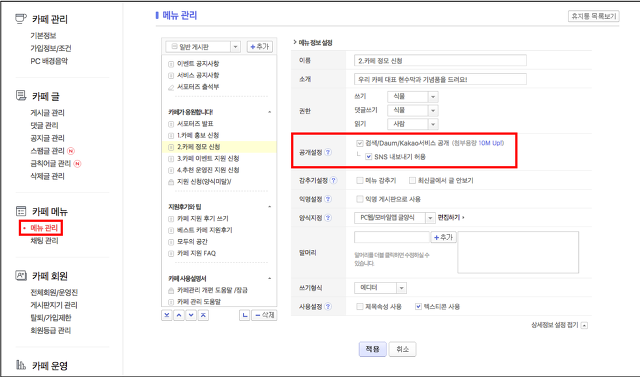Click the 카페 메뉴 list icon
Image resolution: width=640 pixels, height=377 pixels.
21,211
